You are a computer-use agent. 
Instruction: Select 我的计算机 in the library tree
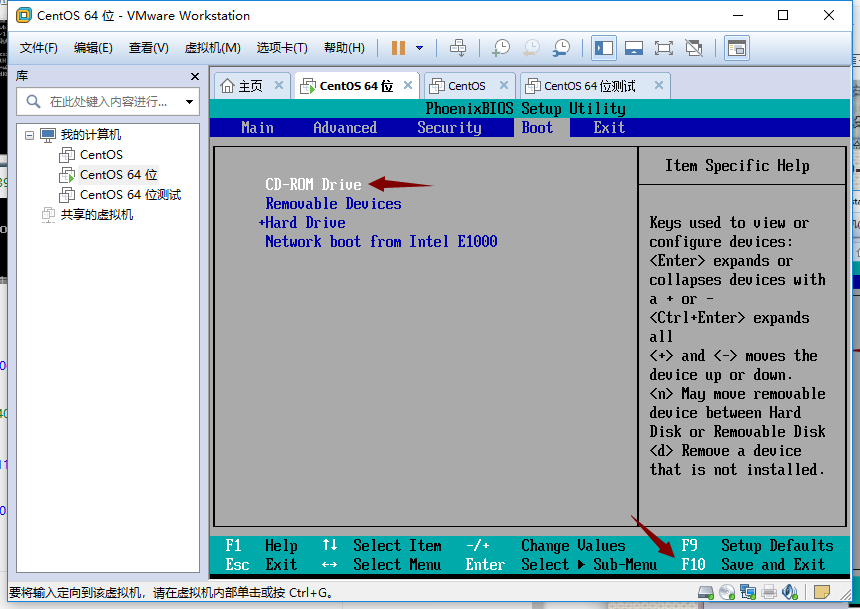click(x=90, y=134)
